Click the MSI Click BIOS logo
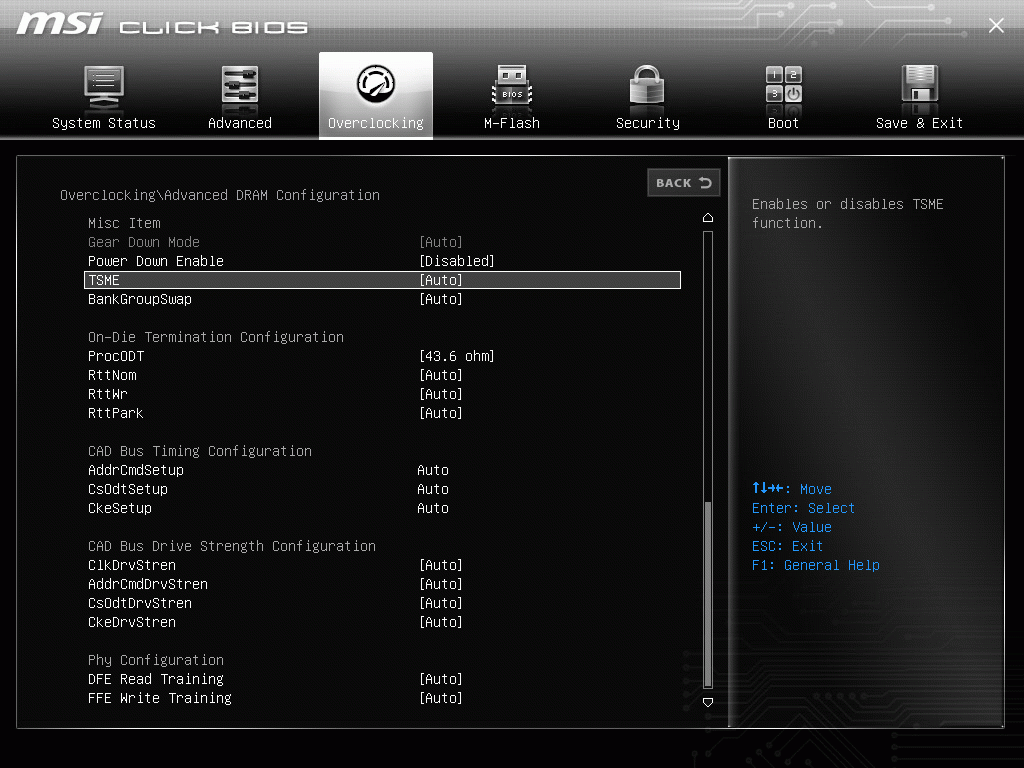This screenshot has width=1024, height=768. tap(162, 24)
